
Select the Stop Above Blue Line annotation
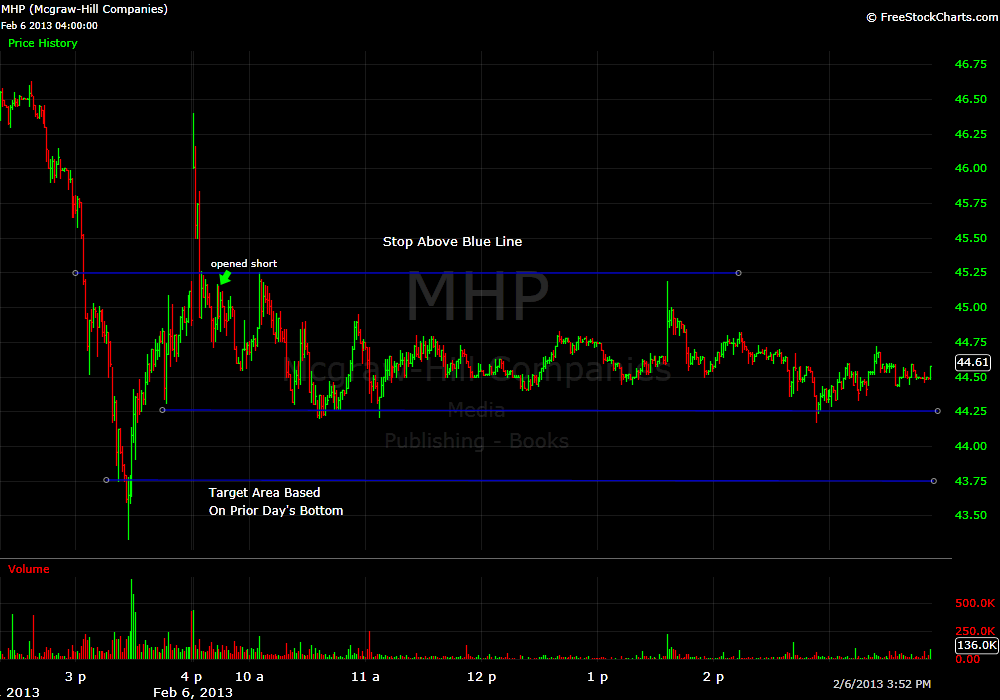452,242
